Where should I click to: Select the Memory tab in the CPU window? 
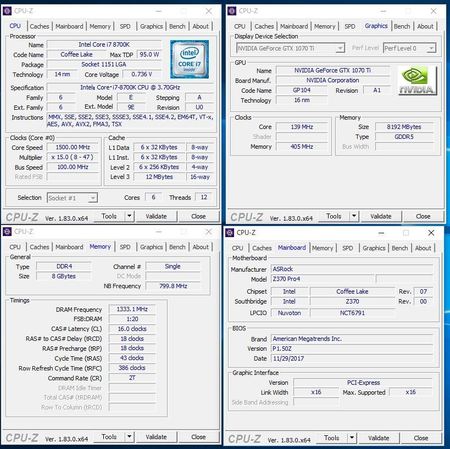pos(100,26)
